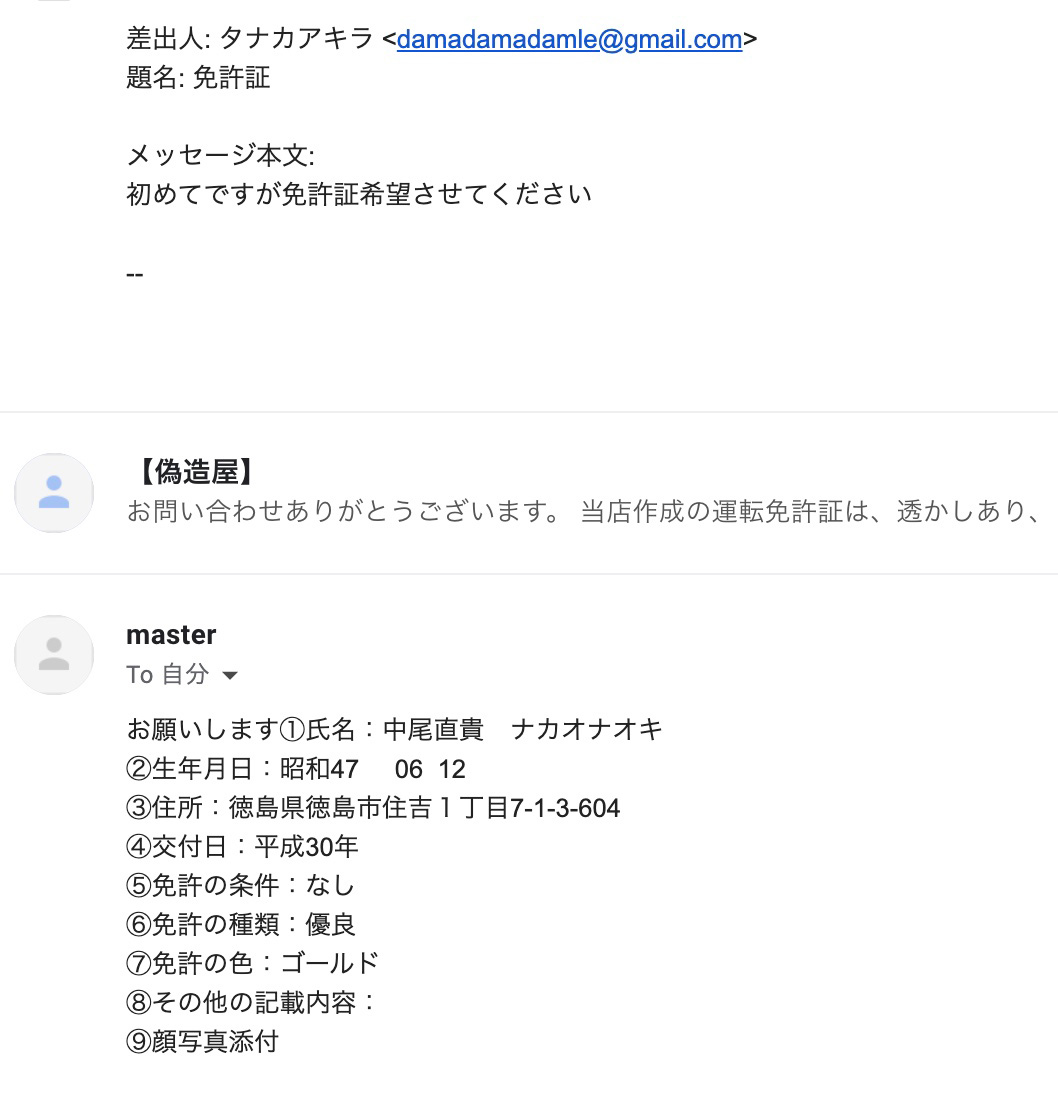Click the blue avatar of 【偽造屋】

click(x=54, y=492)
